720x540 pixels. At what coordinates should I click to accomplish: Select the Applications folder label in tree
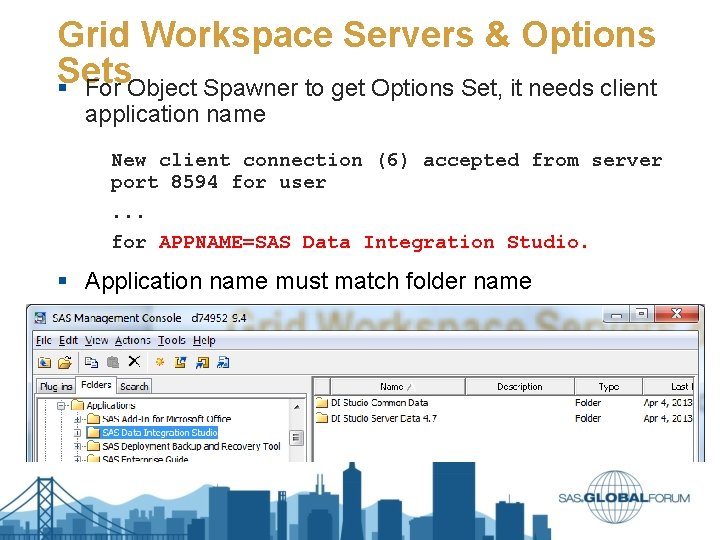(x=111, y=405)
